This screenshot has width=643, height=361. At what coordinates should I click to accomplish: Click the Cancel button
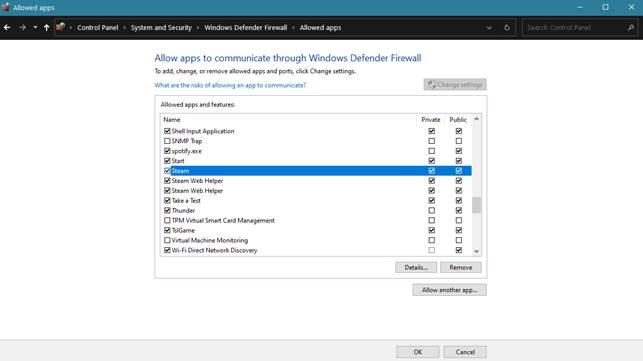pyautogui.click(x=465, y=352)
